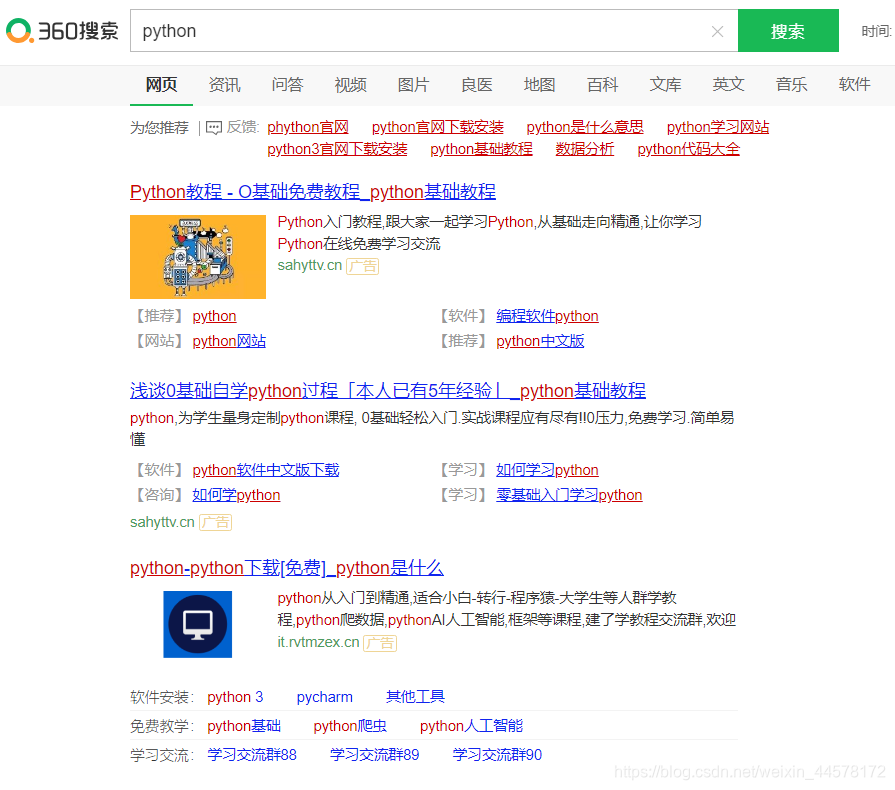
Task: Switch to the 软件 tab
Action: 854,85
